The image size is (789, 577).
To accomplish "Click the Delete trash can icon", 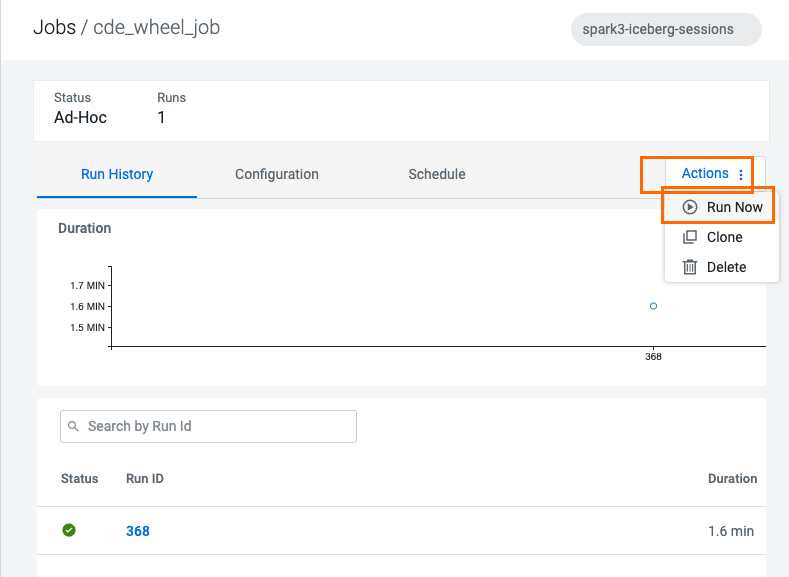I will point(690,267).
